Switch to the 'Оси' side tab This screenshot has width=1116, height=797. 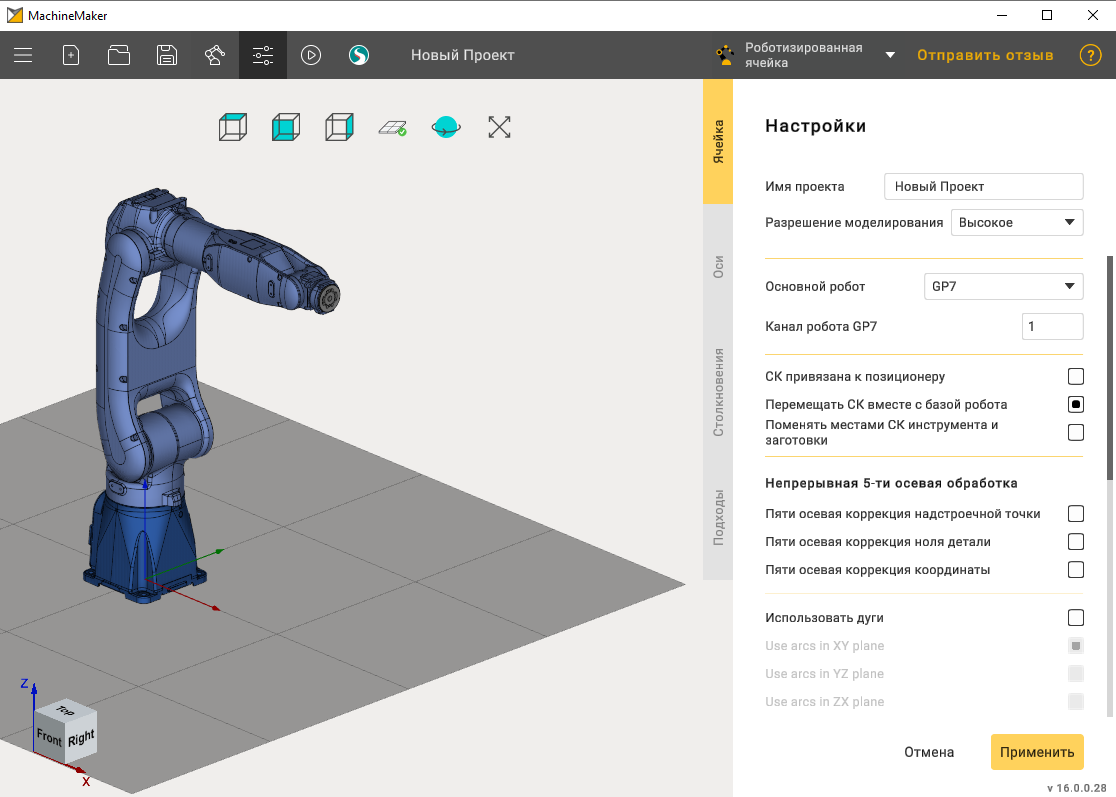tap(718, 267)
